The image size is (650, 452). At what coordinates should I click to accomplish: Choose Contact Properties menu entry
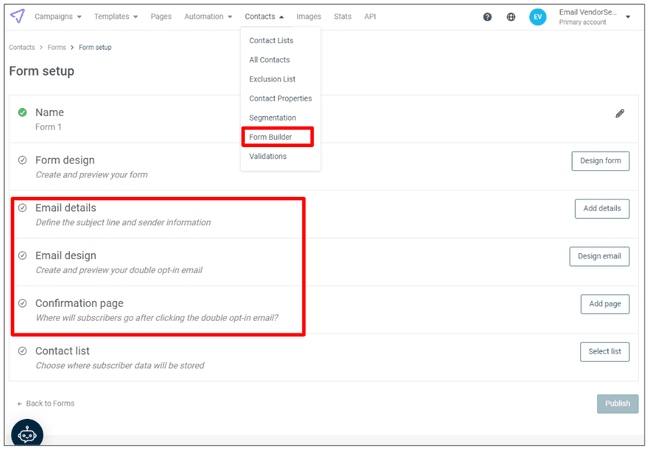[280, 98]
